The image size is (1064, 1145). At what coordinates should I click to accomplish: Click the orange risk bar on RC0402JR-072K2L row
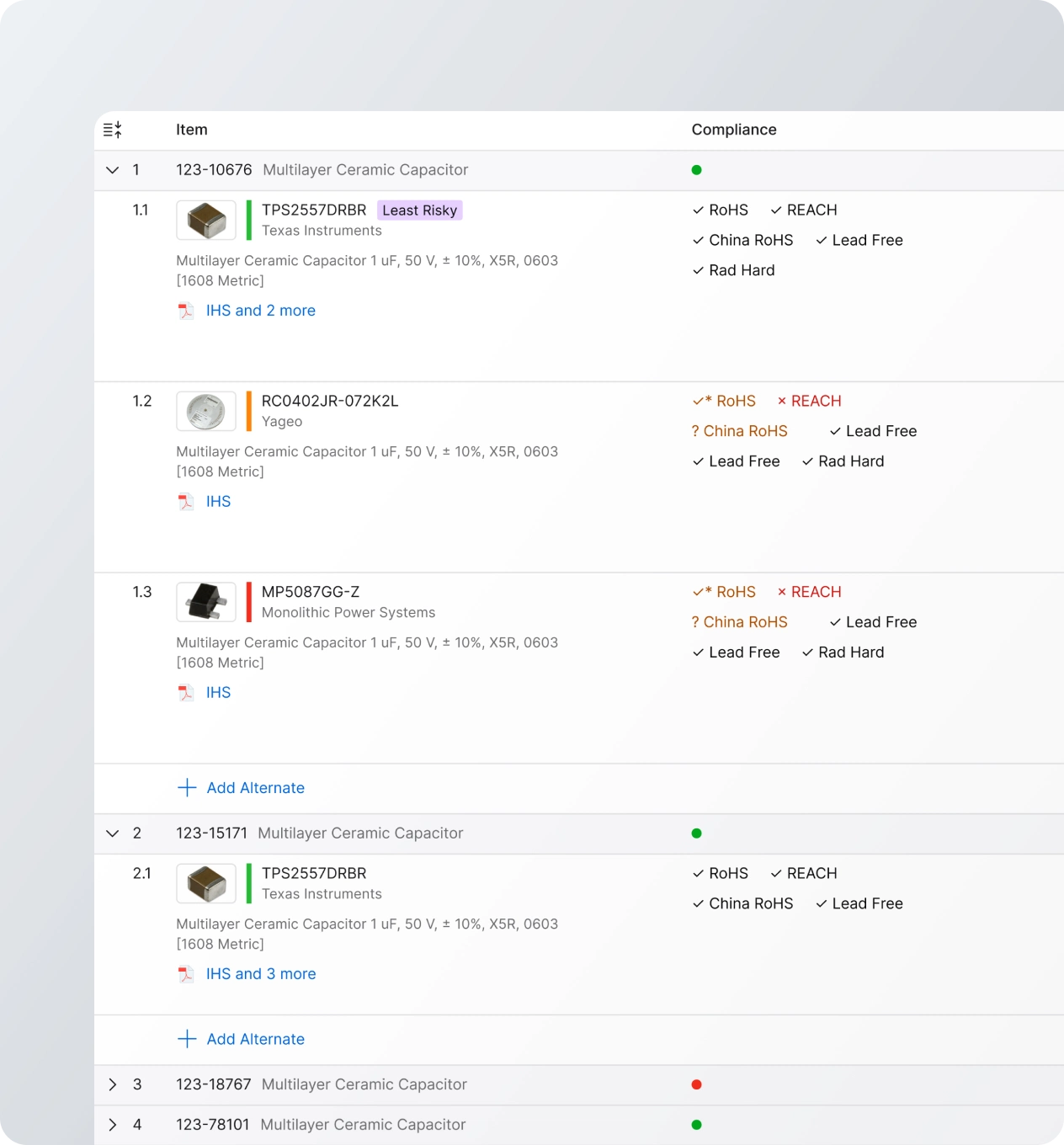(x=249, y=412)
